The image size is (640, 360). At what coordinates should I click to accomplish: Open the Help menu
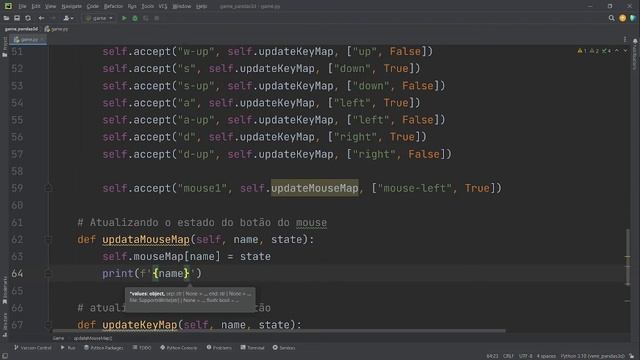202,6
